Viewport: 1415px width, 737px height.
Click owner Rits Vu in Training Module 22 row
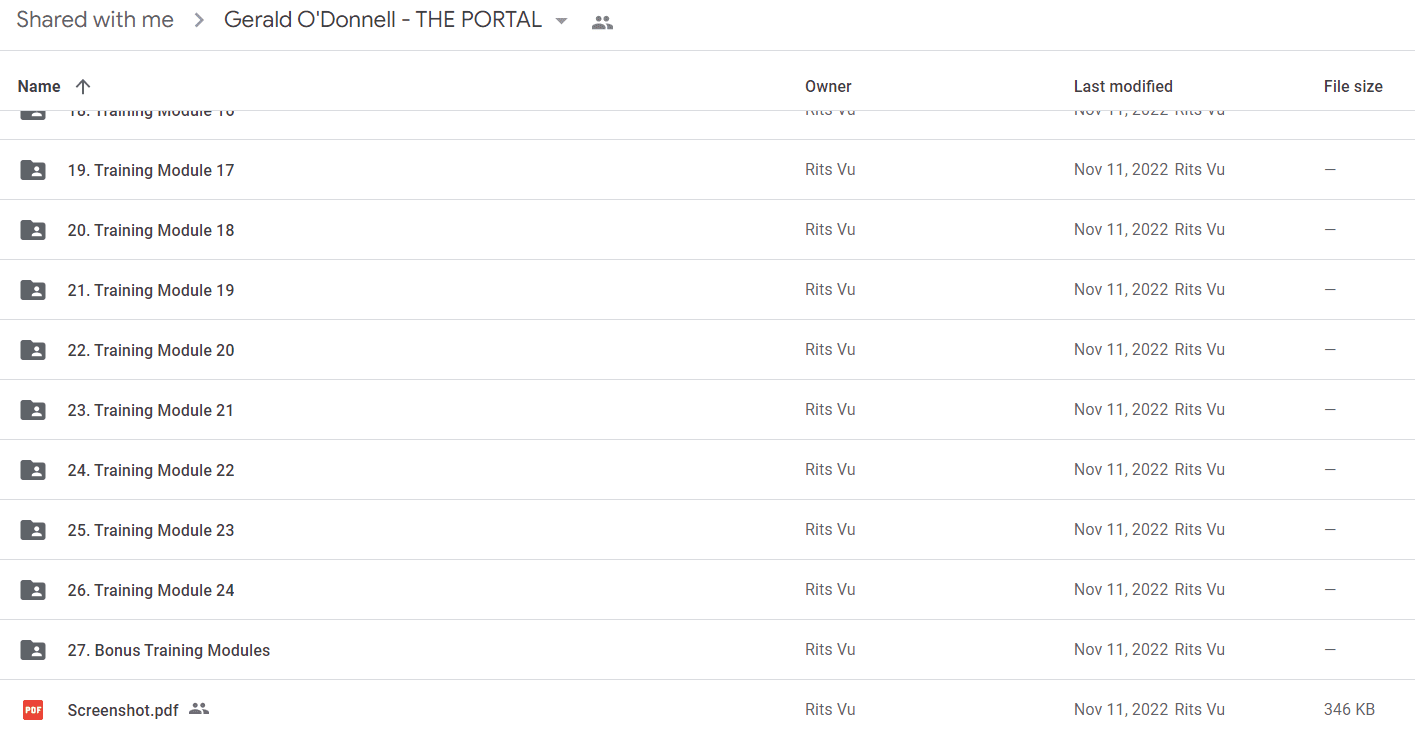tap(830, 470)
